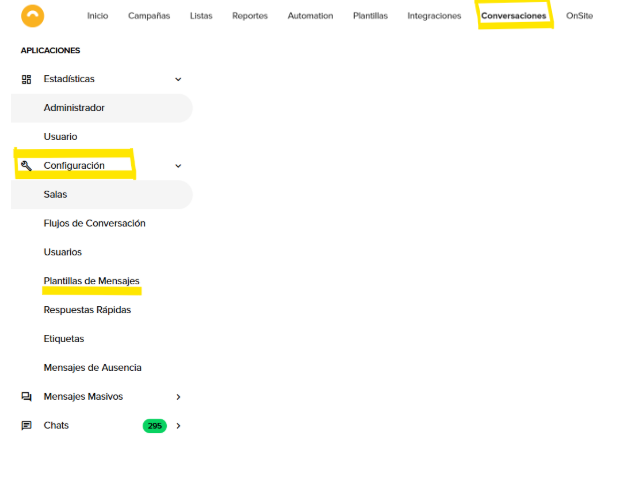Image resolution: width=633 pixels, height=495 pixels.
Task: Open the Salas settings page
Action: click(x=56, y=194)
